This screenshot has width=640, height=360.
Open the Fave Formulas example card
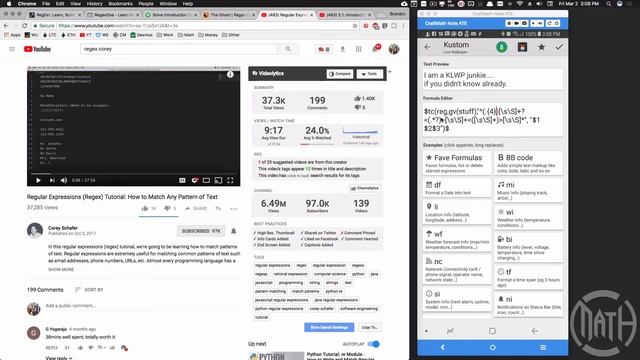457,163
